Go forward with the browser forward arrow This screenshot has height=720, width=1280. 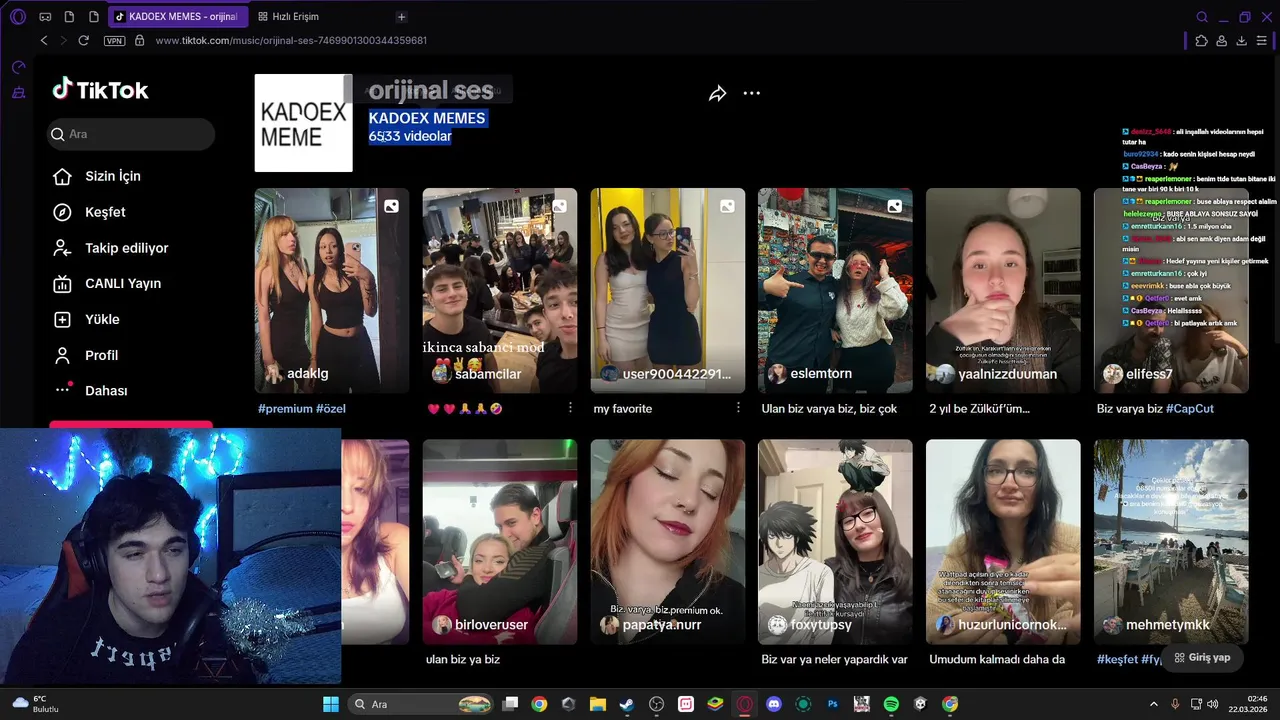[x=63, y=40]
